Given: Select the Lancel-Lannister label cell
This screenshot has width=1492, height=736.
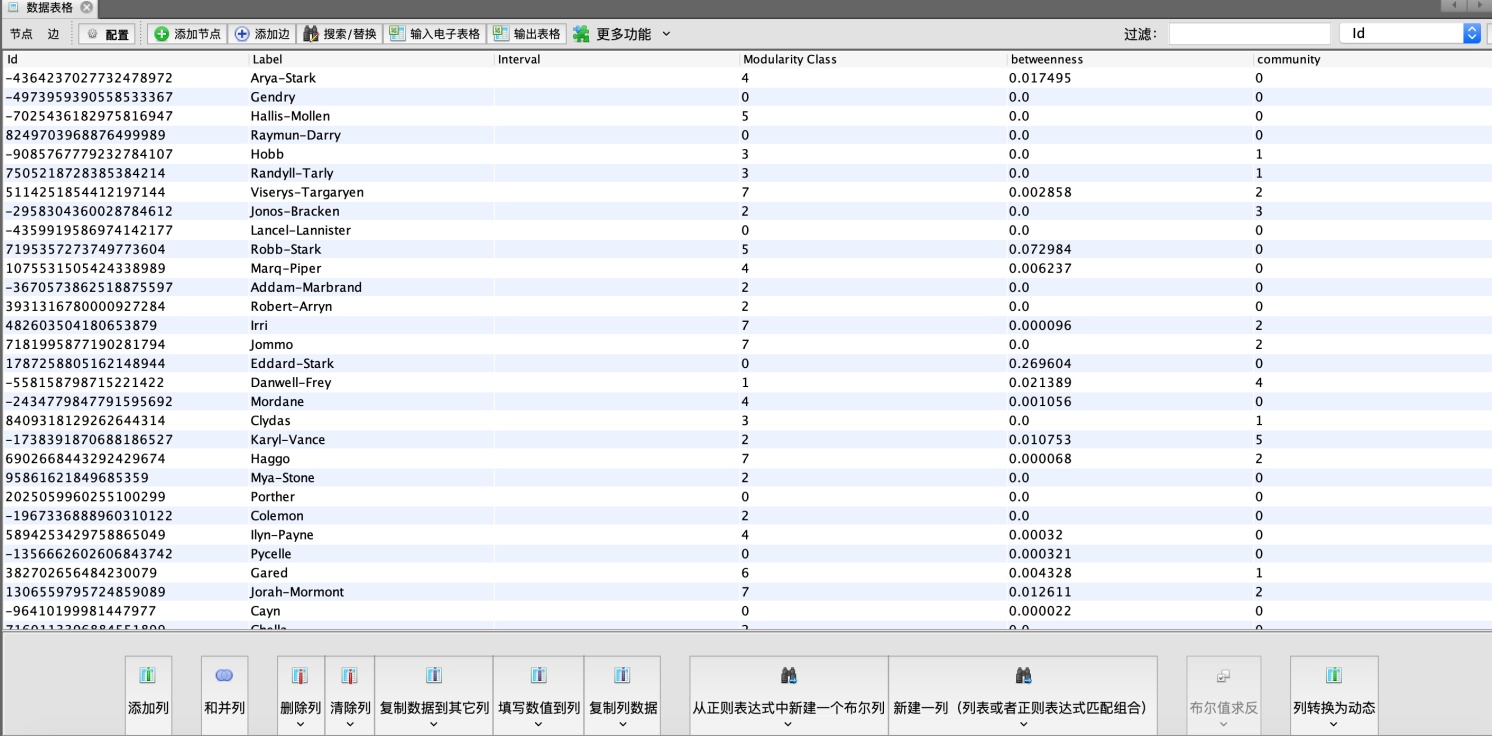Looking at the screenshot, I should [x=300, y=230].
